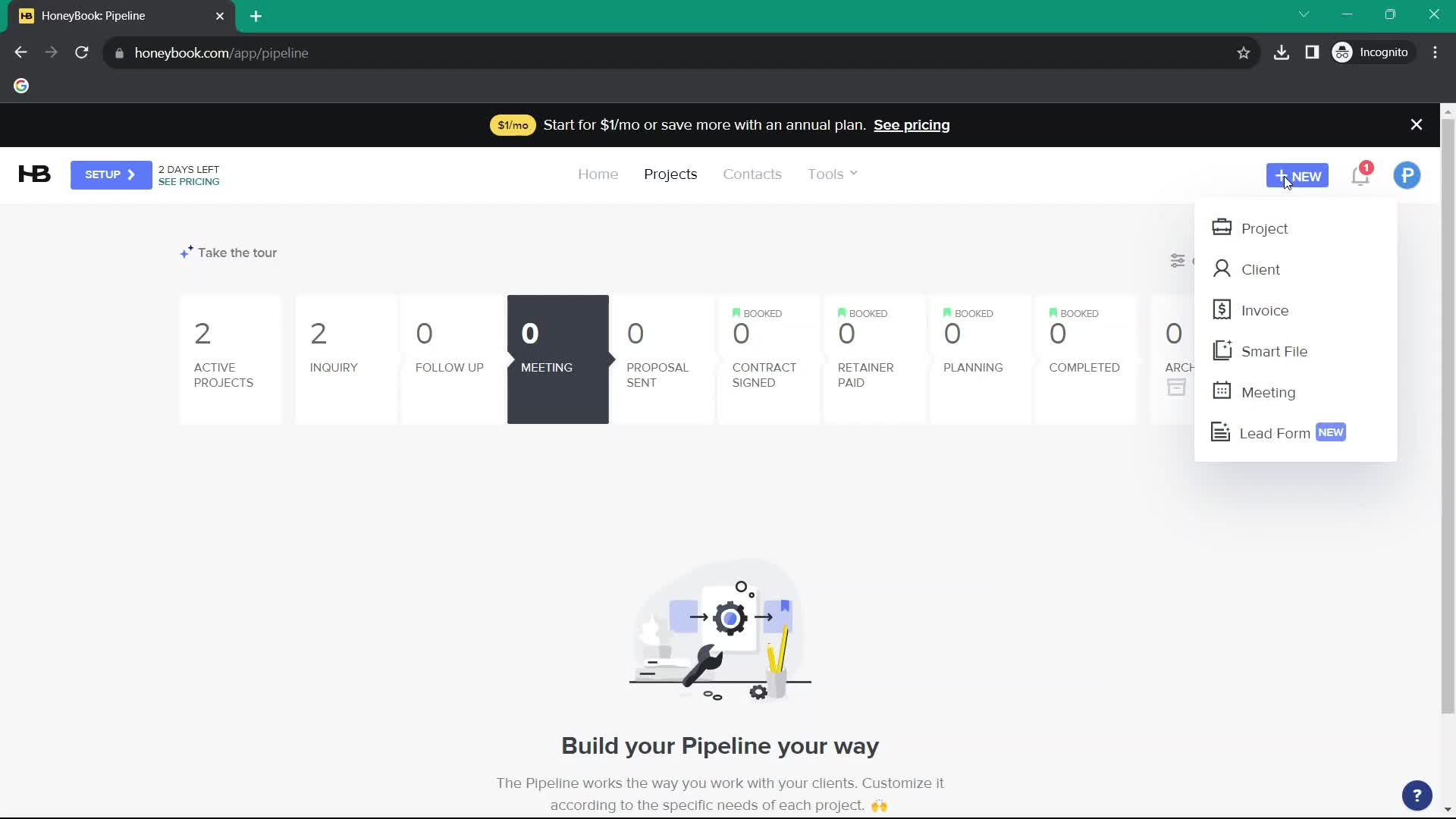The image size is (1456, 819).
Task: Click the archive box icon
Action: coord(1176,388)
